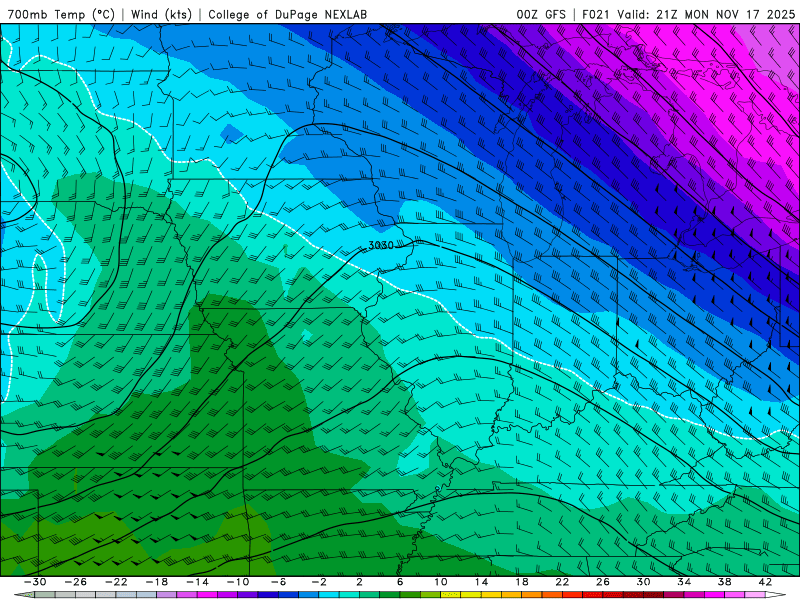800x600 pixels.
Task: Click the '34' colorbar tick label
Action: point(684,582)
